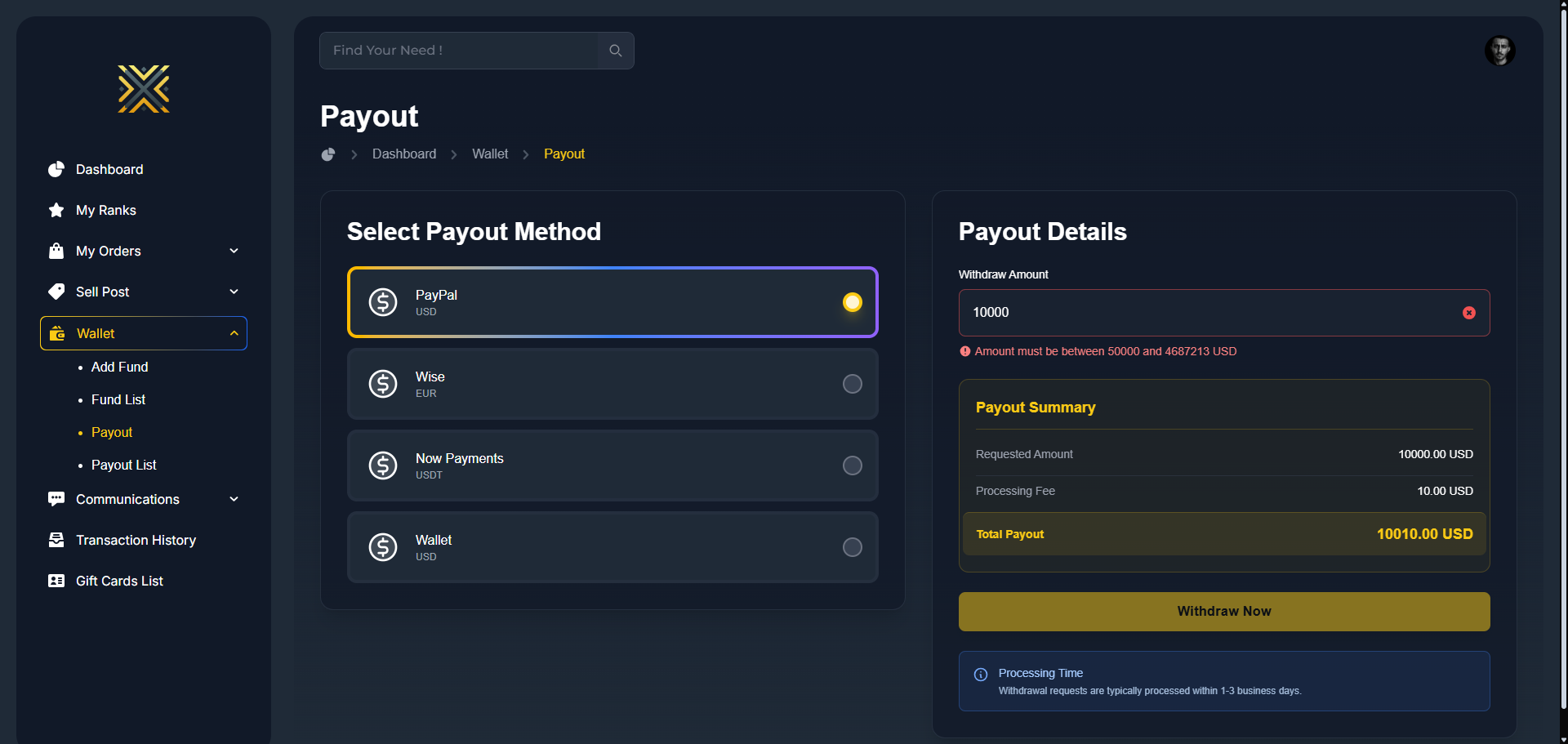Select the Now Payments USDT radio button
The width and height of the screenshot is (1568, 744).
852,466
